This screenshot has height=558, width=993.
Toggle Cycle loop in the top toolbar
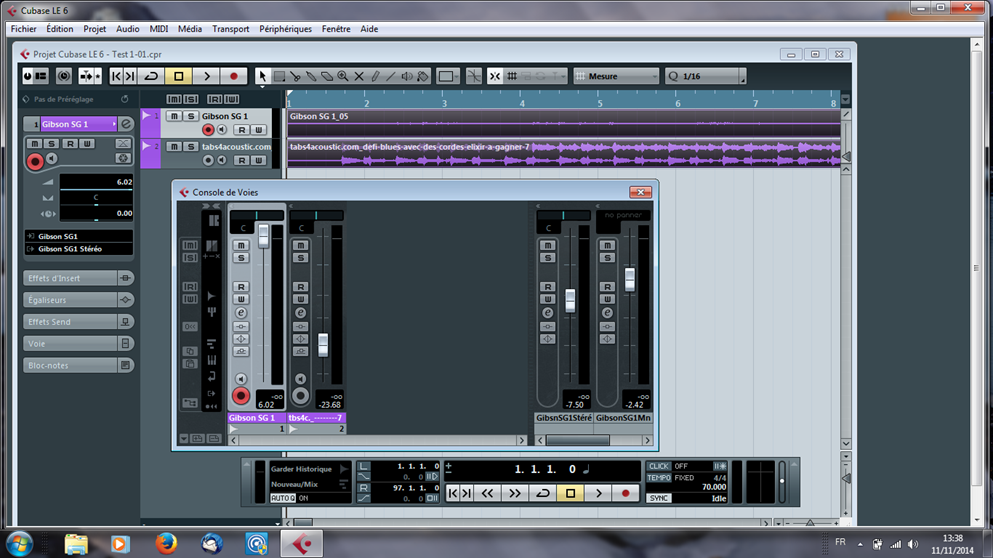(x=151, y=76)
